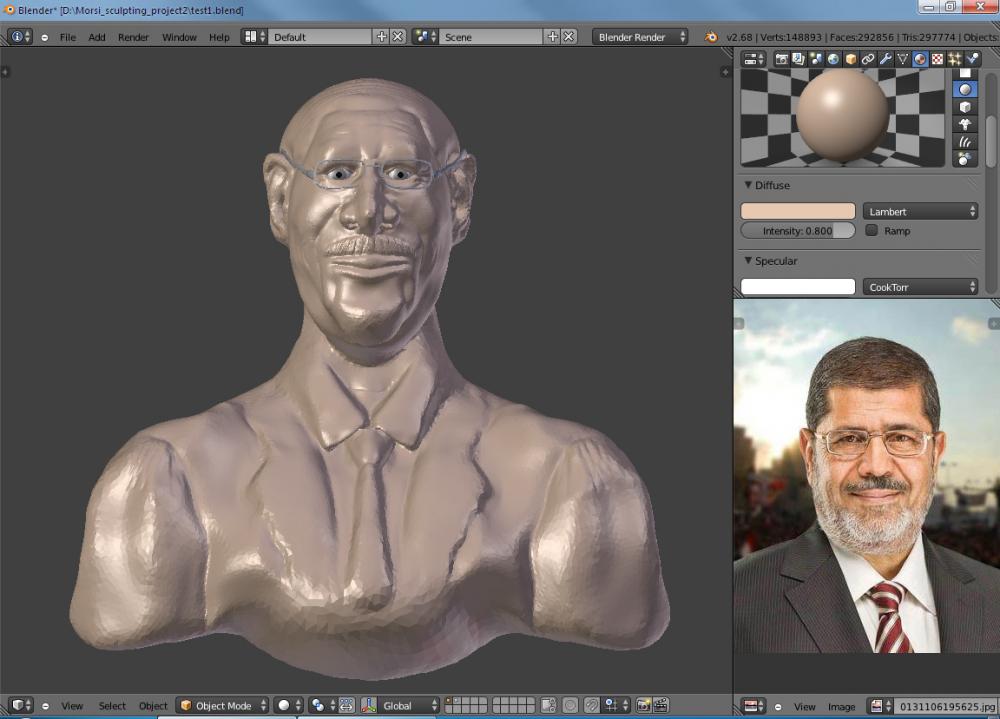This screenshot has width=1000, height=719.
Task: Open the Texture properties tab (checkered icon)
Action: [x=937, y=59]
